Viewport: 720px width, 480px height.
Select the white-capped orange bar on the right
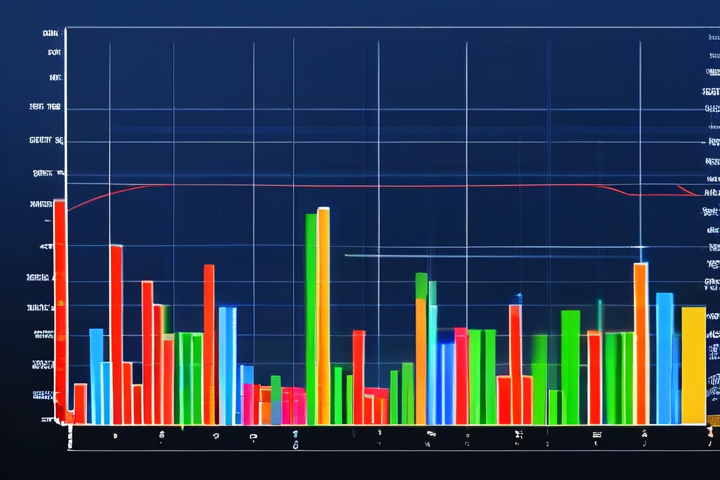click(640, 343)
